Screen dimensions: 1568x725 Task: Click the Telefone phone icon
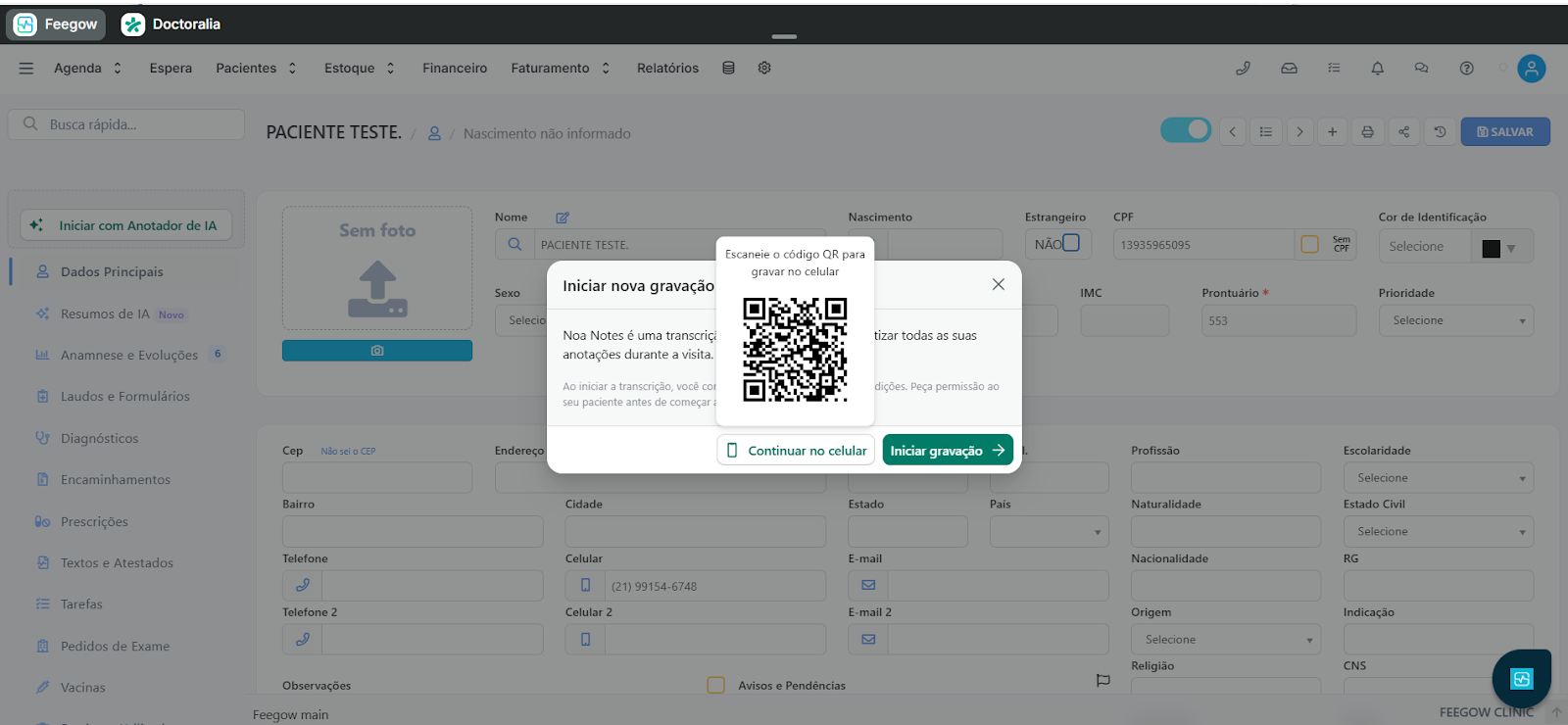pos(303,586)
